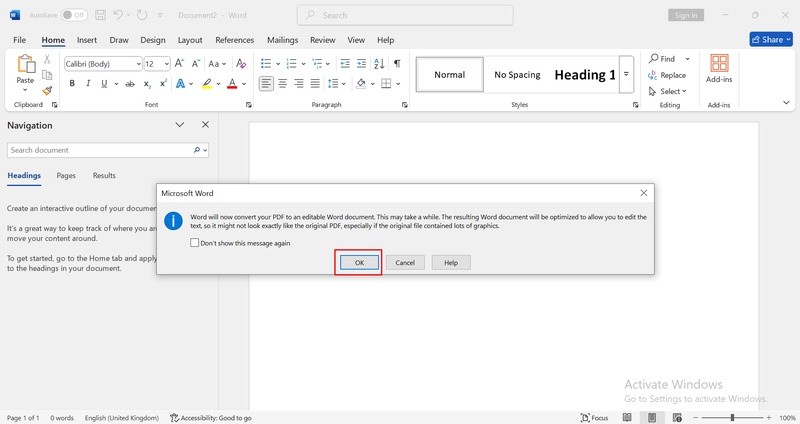Click Replace in Editing group
The width and height of the screenshot is (800, 424).
point(667,75)
